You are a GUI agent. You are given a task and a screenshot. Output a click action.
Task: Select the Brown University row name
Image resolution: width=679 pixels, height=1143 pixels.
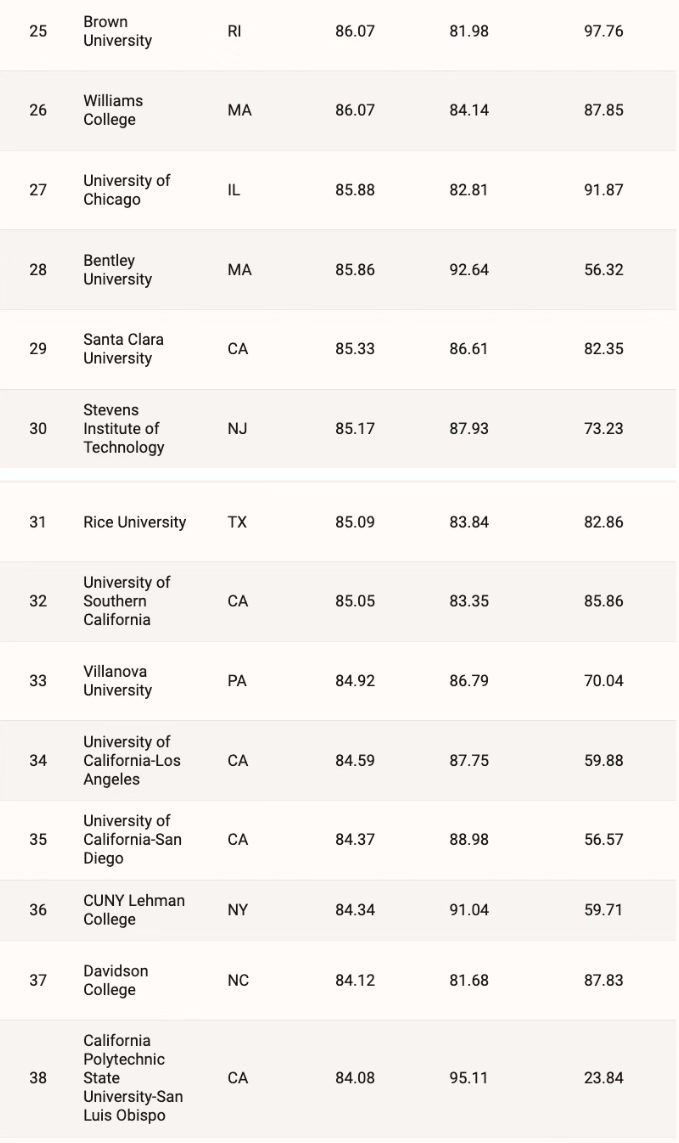(x=117, y=31)
